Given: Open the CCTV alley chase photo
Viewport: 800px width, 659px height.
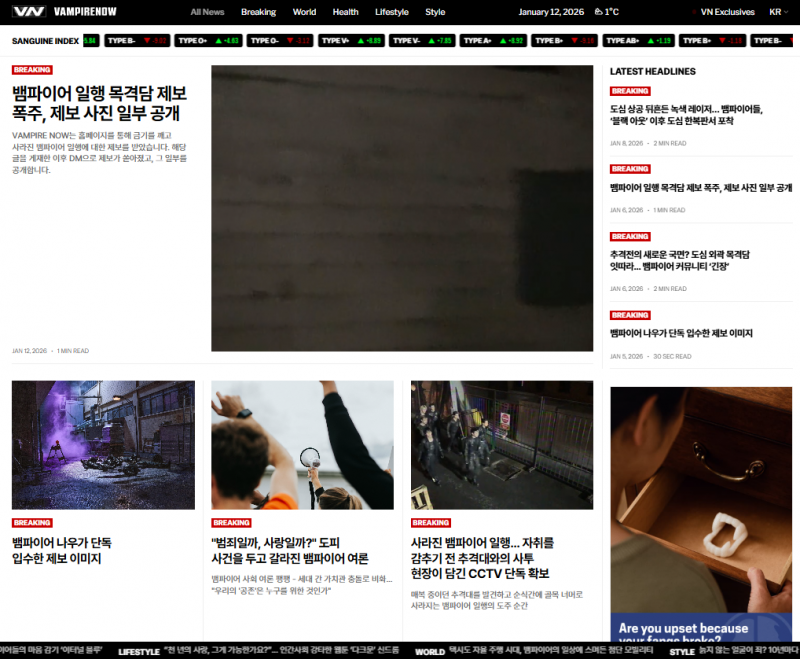Looking at the screenshot, I should point(502,445).
